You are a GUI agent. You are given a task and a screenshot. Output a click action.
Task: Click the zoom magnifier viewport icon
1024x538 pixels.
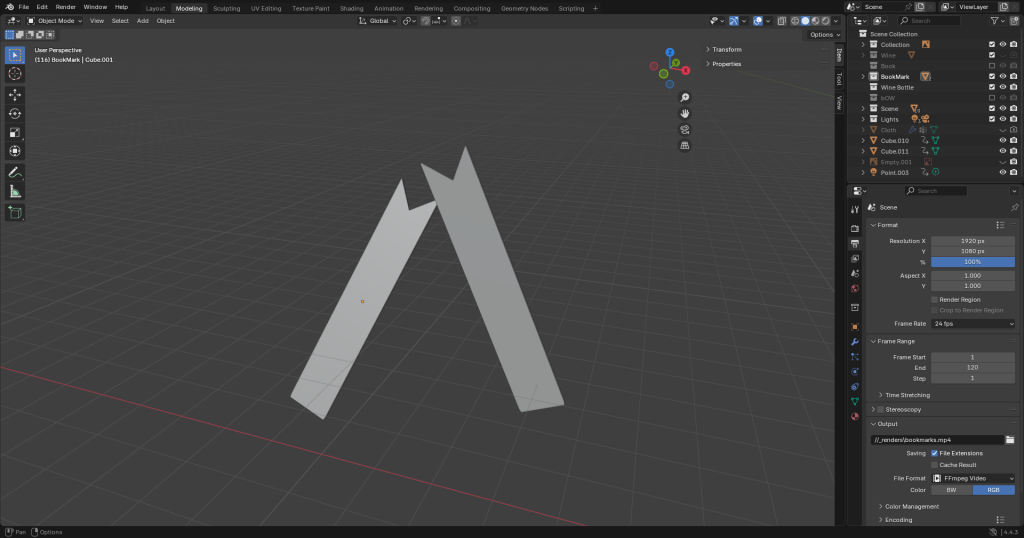click(x=685, y=97)
